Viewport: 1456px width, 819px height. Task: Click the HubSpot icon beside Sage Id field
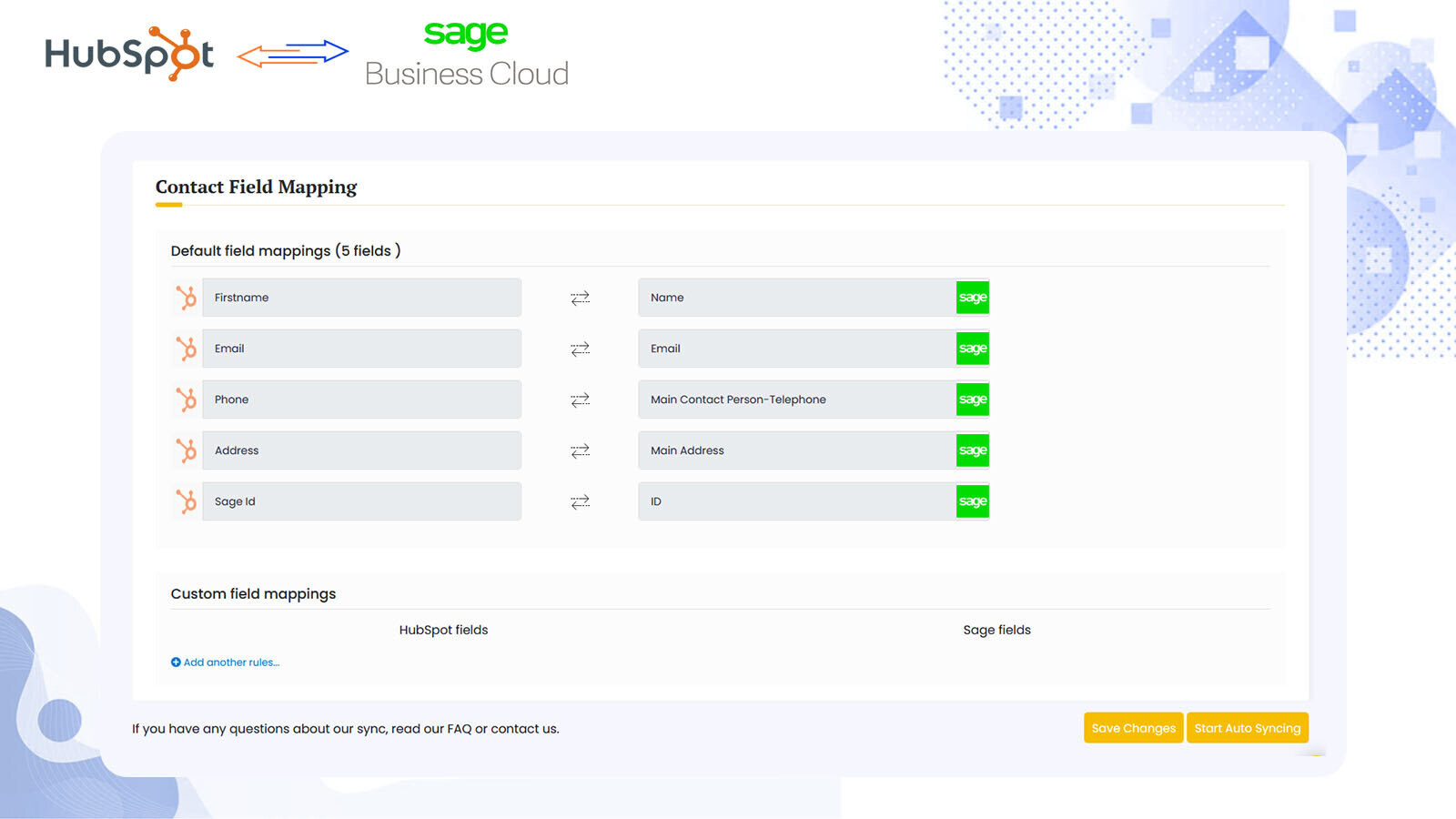point(187,501)
